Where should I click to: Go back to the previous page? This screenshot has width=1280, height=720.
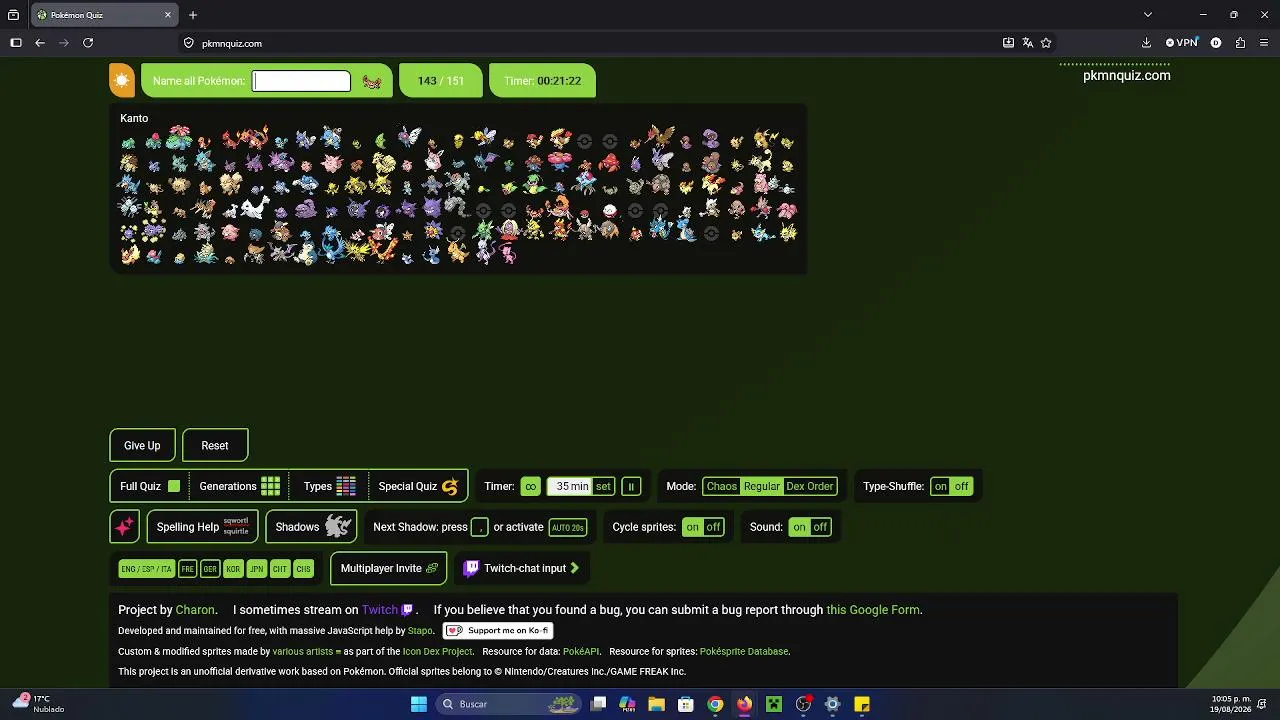coord(40,43)
